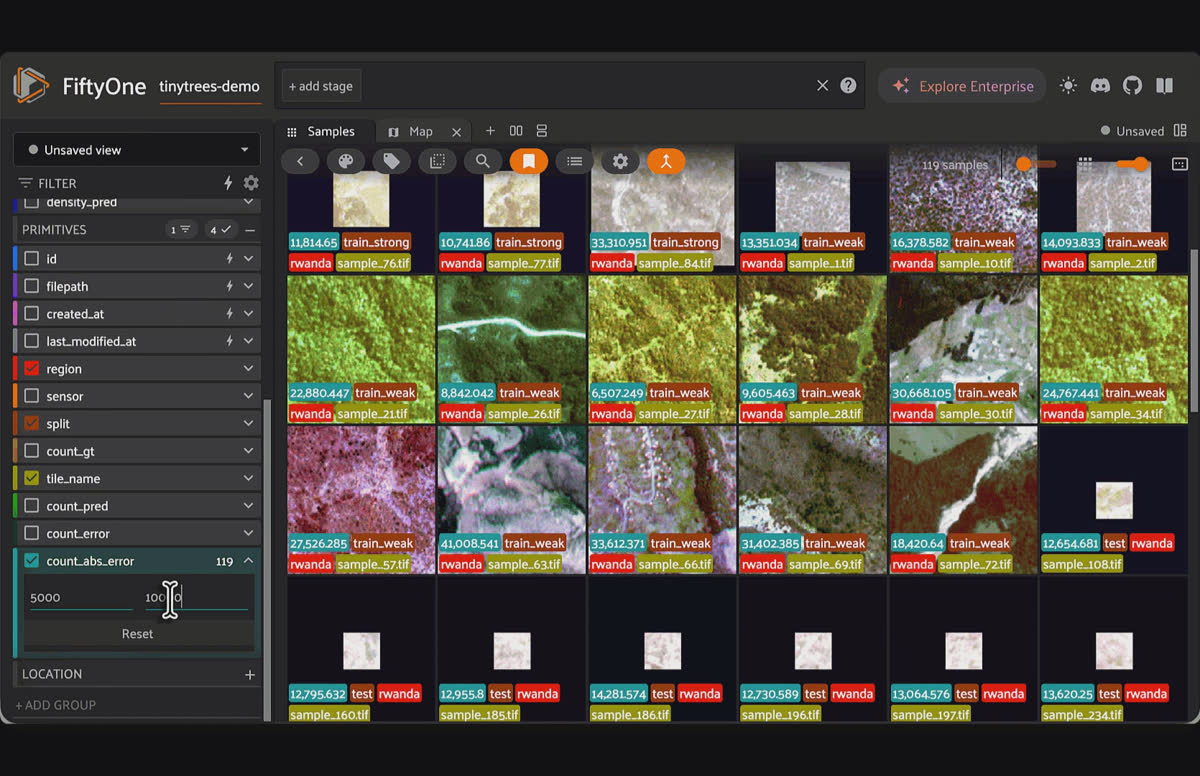Open the color scheme palette
Screen dimensions: 1200x776
click(x=346, y=161)
